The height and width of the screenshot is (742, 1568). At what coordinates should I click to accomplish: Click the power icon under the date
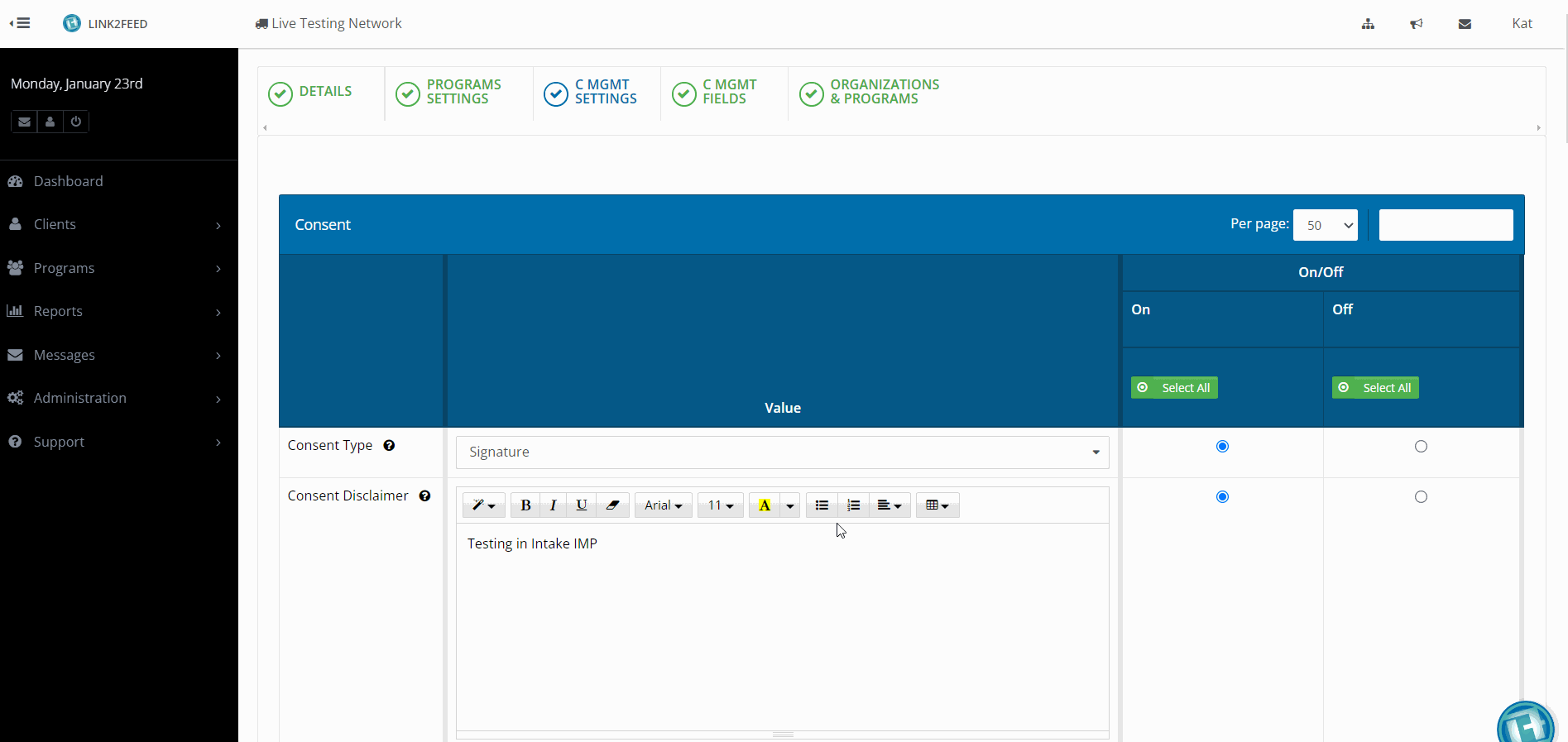(x=76, y=122)
